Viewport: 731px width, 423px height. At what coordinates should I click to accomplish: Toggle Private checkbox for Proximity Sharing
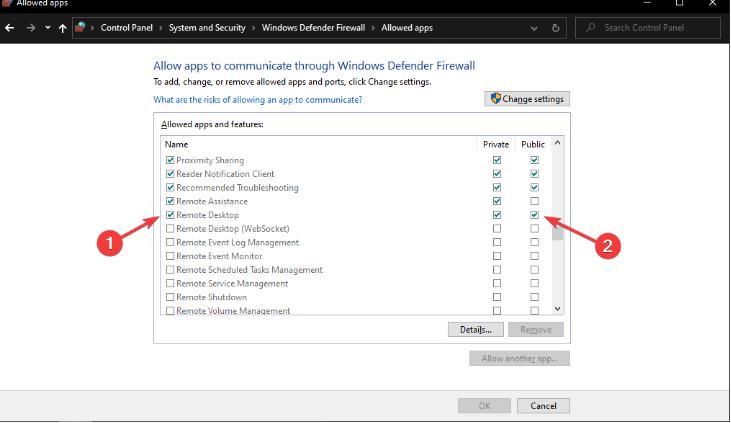[x=497, y=160]
